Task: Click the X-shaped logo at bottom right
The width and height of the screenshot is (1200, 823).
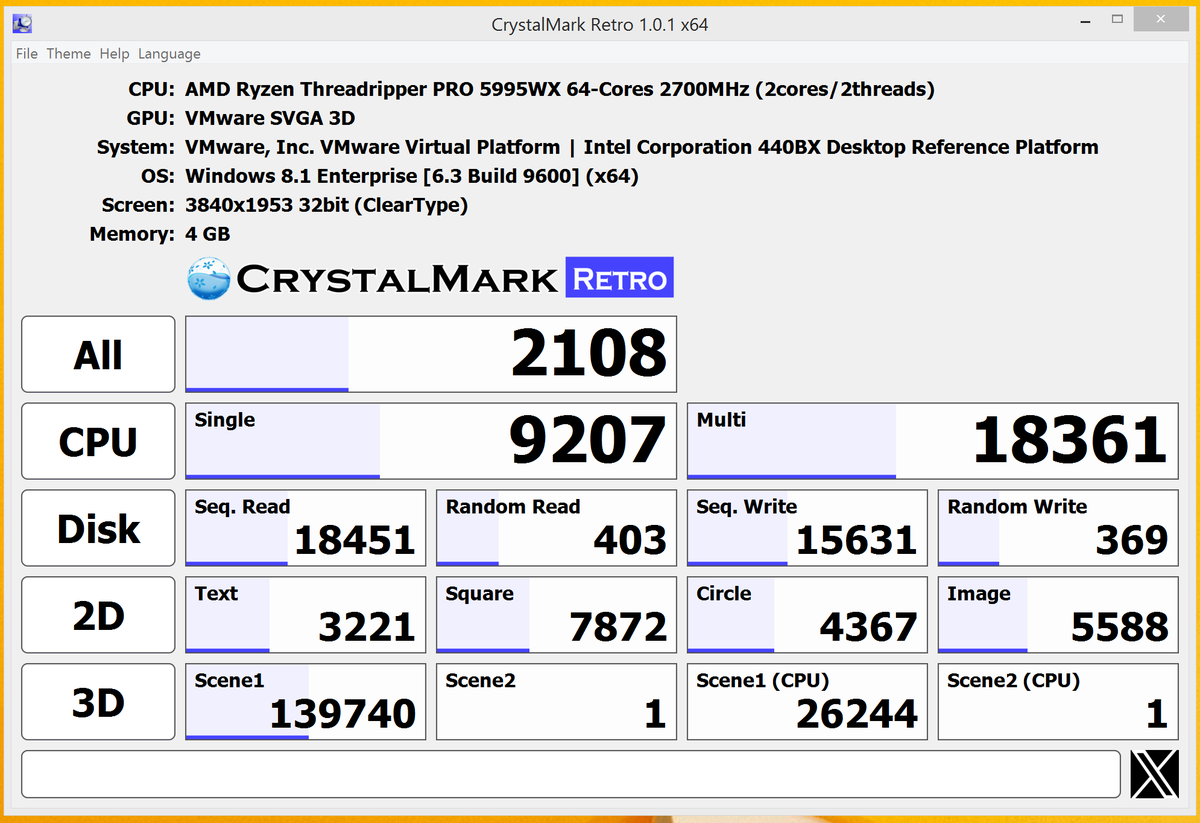Action: pos(1155,773)
